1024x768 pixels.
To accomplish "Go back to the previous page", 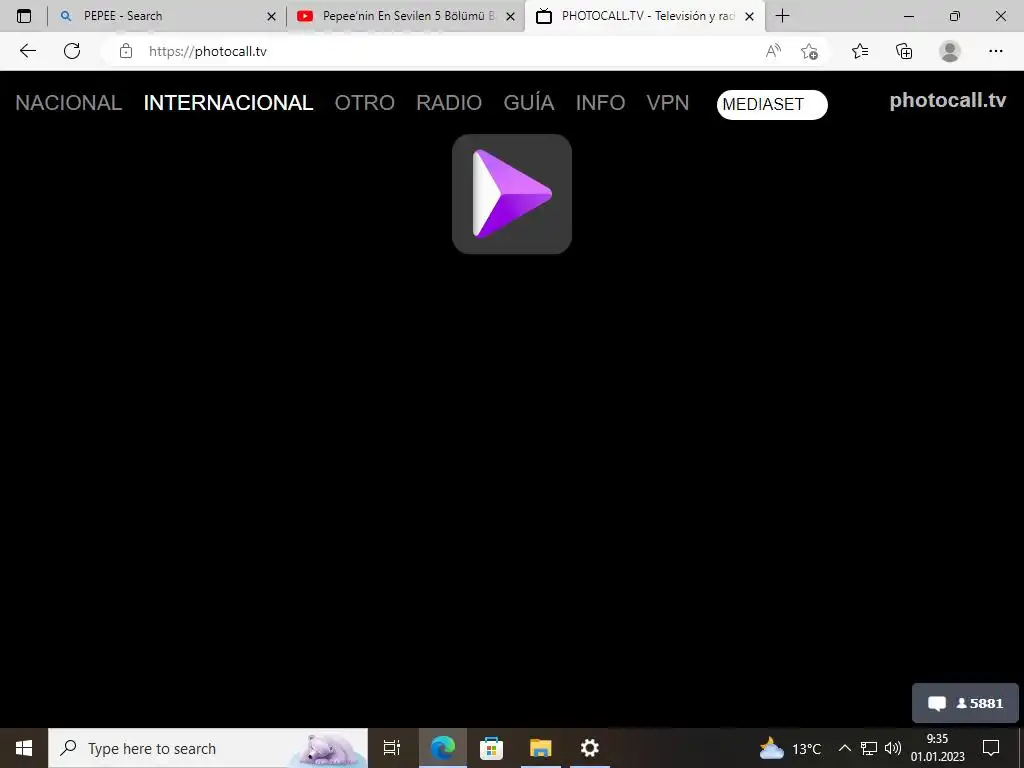I will coord(27,51).
